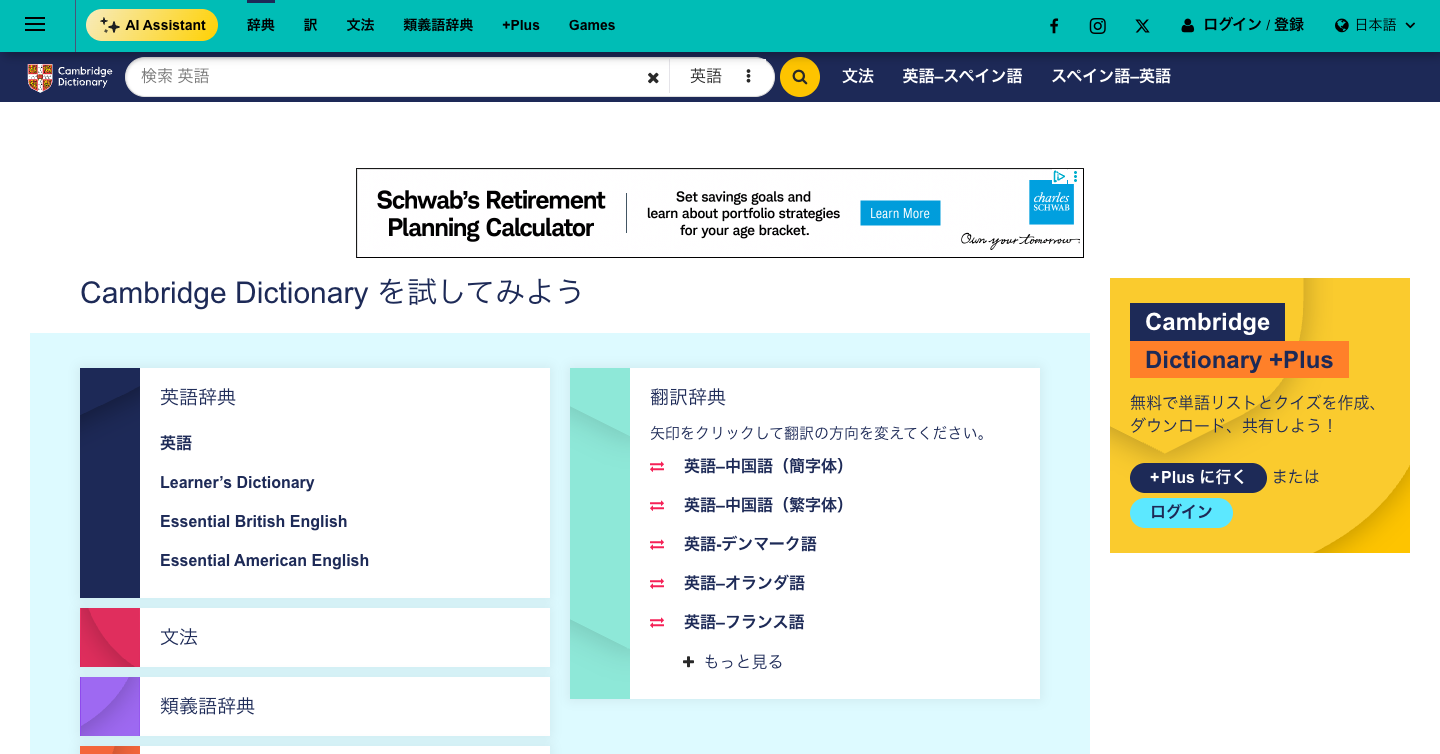Click the yellow magnifier search button
This screenshot has width=1440, height=754.
(800, 77)
